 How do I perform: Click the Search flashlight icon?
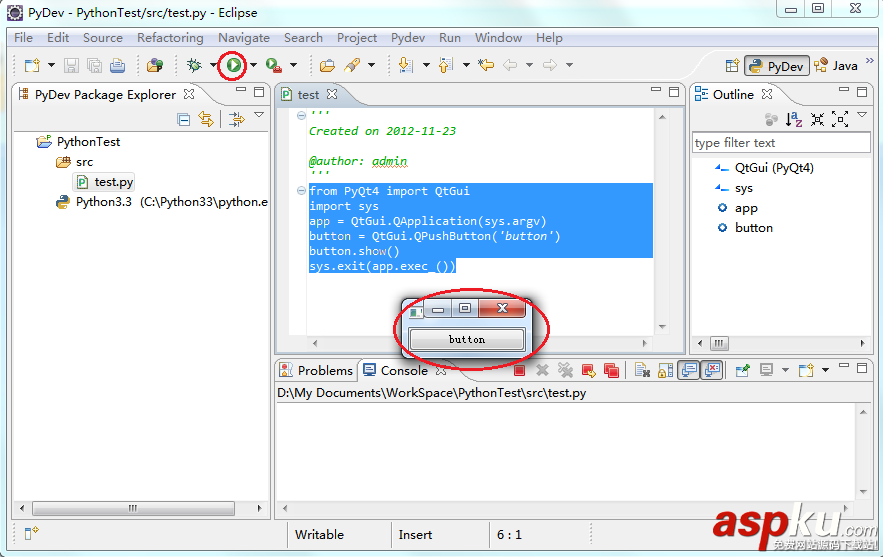[x=353, y=65]
